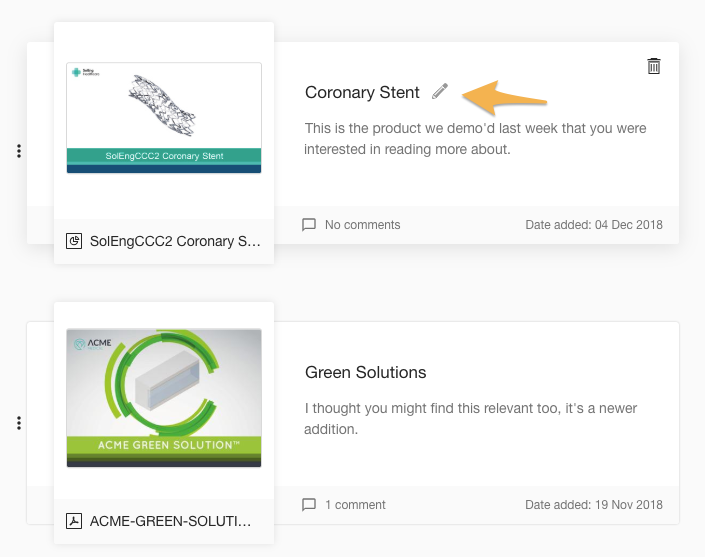
Task: Click the SolEngCCC2 Coronary S... file name
Action: click(x=175, y=241)
